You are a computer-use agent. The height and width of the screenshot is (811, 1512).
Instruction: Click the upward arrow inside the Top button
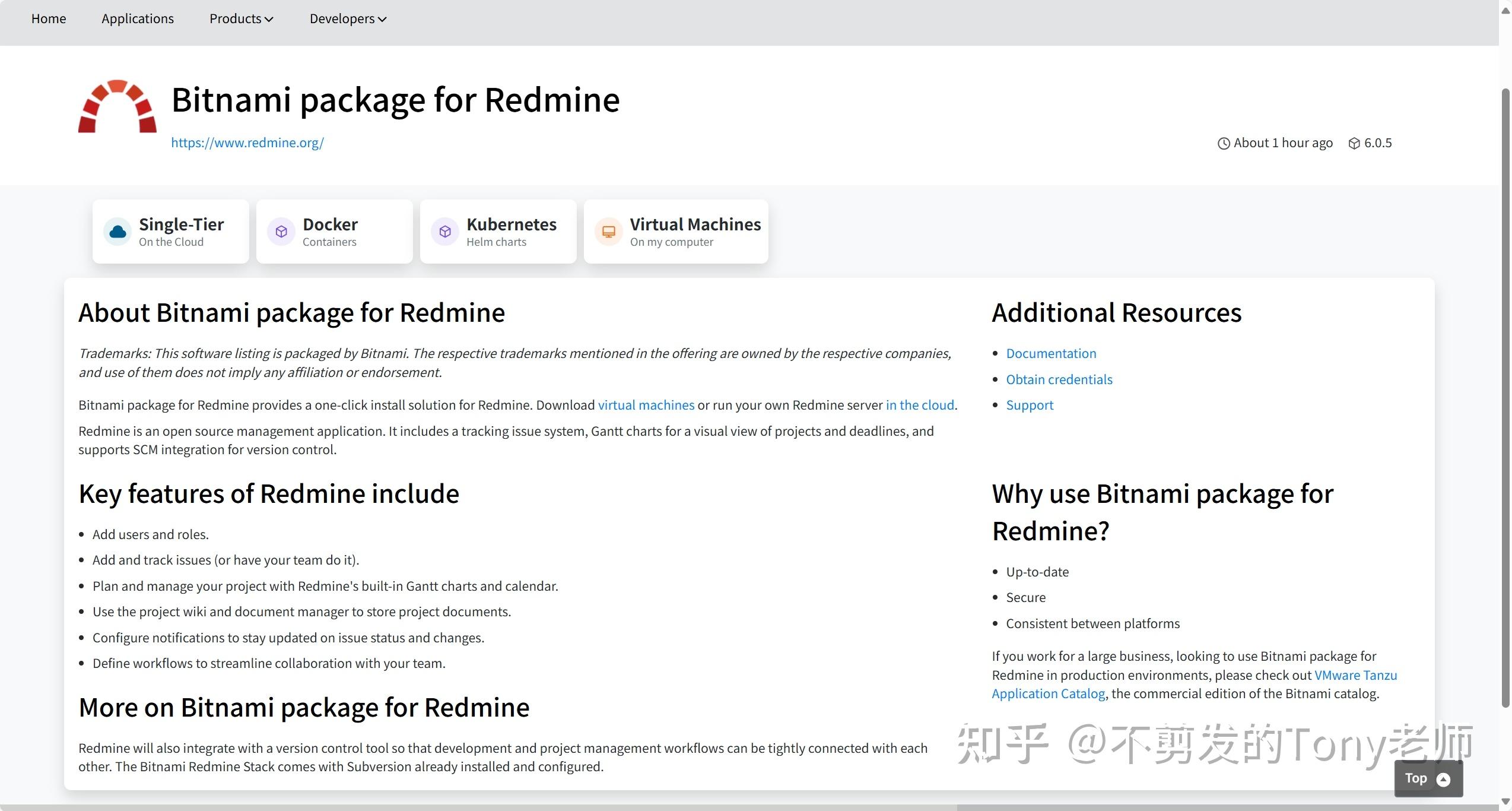coord(1443,778)
